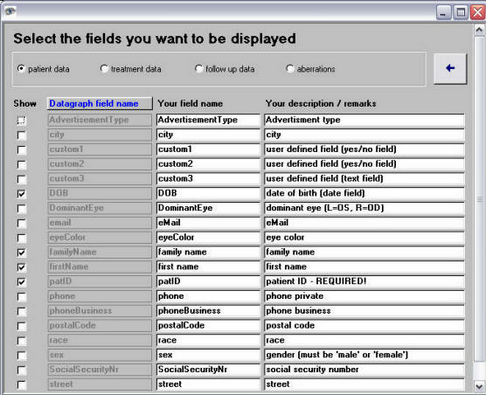Edit the 'phone private' description field

point(364,296)
